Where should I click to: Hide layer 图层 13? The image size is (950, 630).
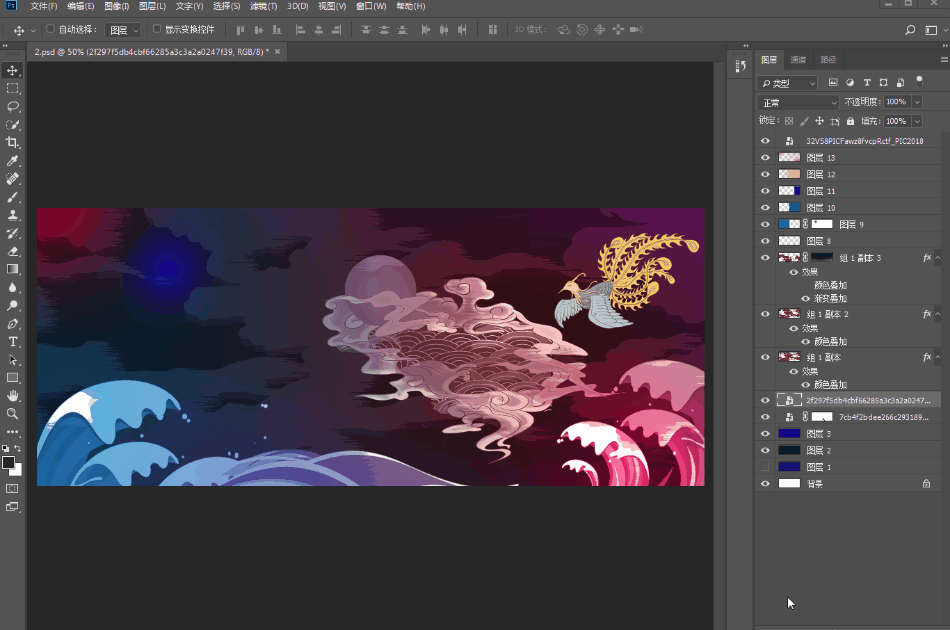point(765,158)
